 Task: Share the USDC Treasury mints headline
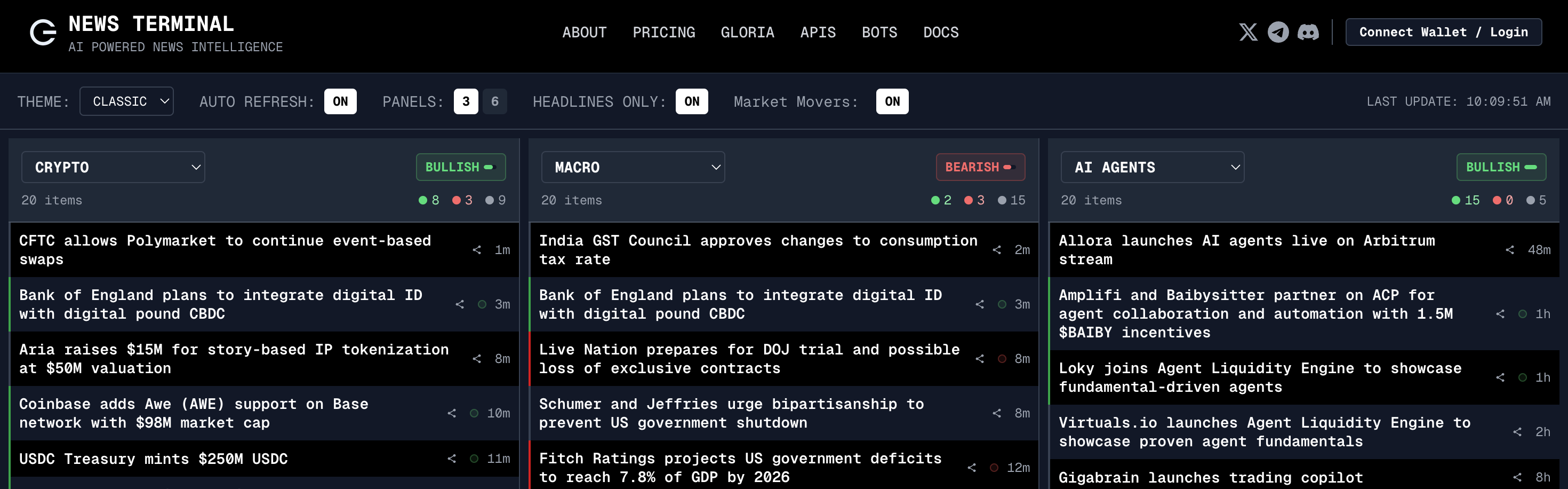click(x=452, y=459)
